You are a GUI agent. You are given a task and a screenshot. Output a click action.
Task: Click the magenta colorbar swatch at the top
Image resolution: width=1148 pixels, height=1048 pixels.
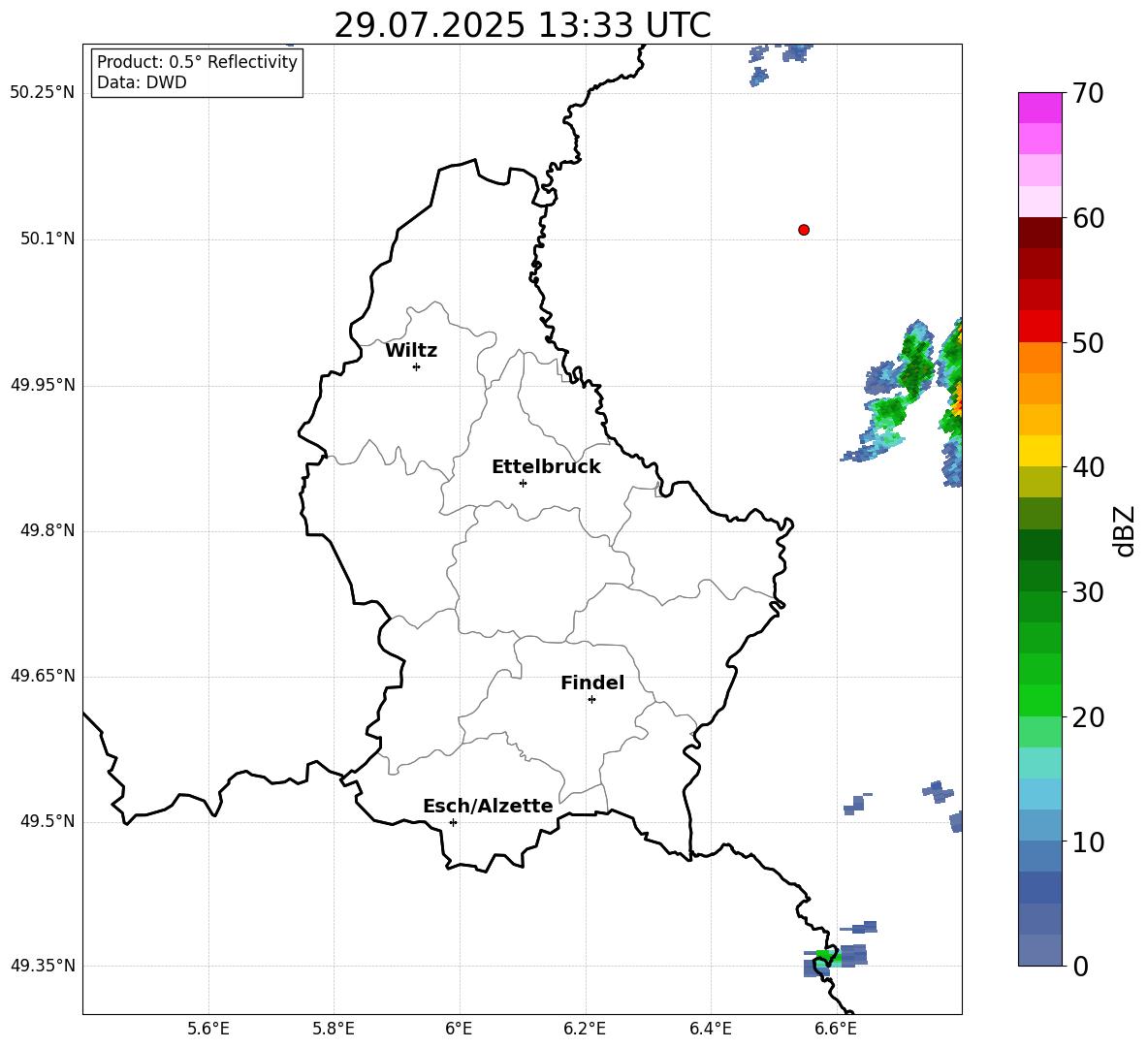click(1039, 108)
